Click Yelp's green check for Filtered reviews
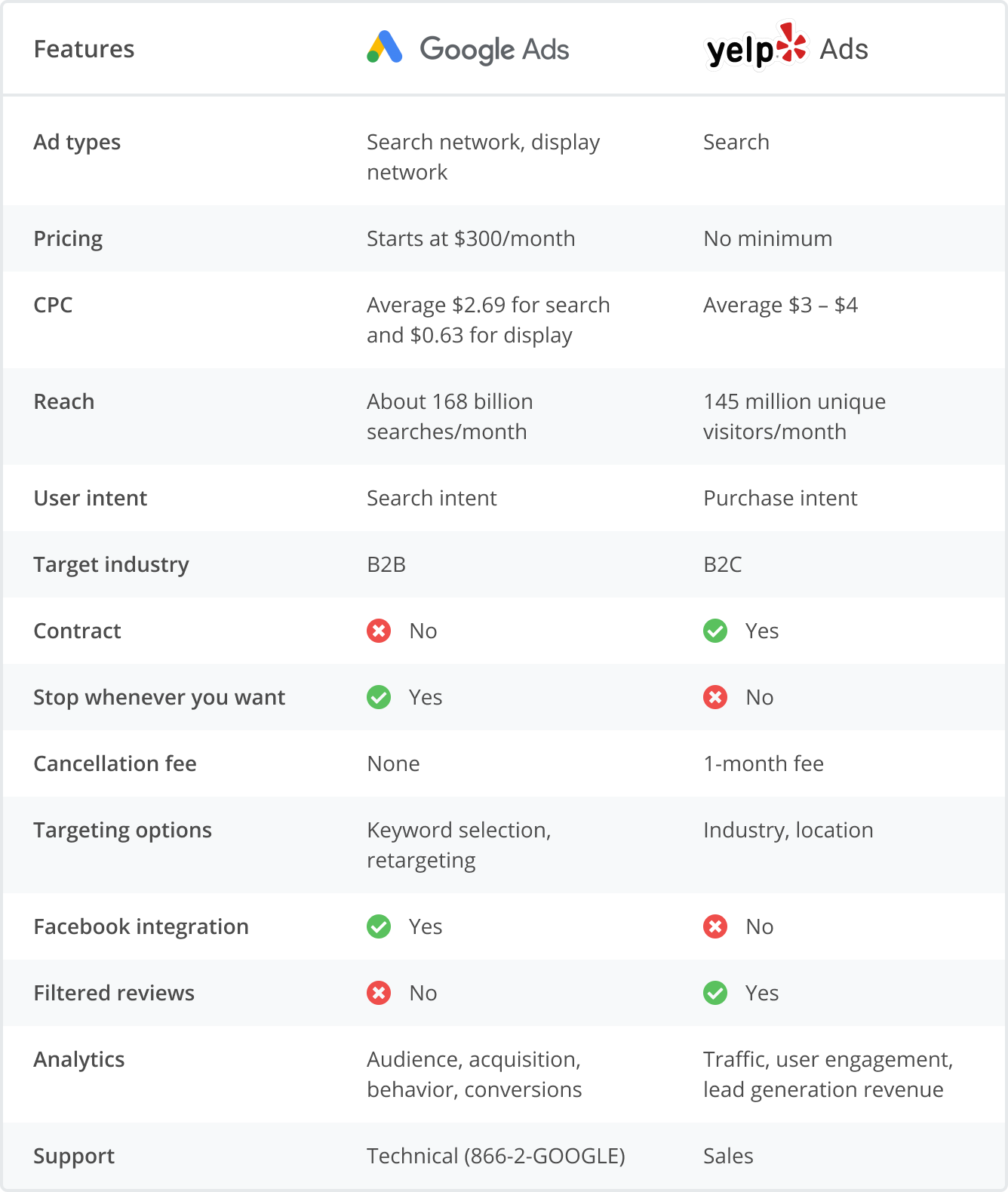Image resolution: width=1008 pixels, height=1192 pixels. (x=715, y=993)
